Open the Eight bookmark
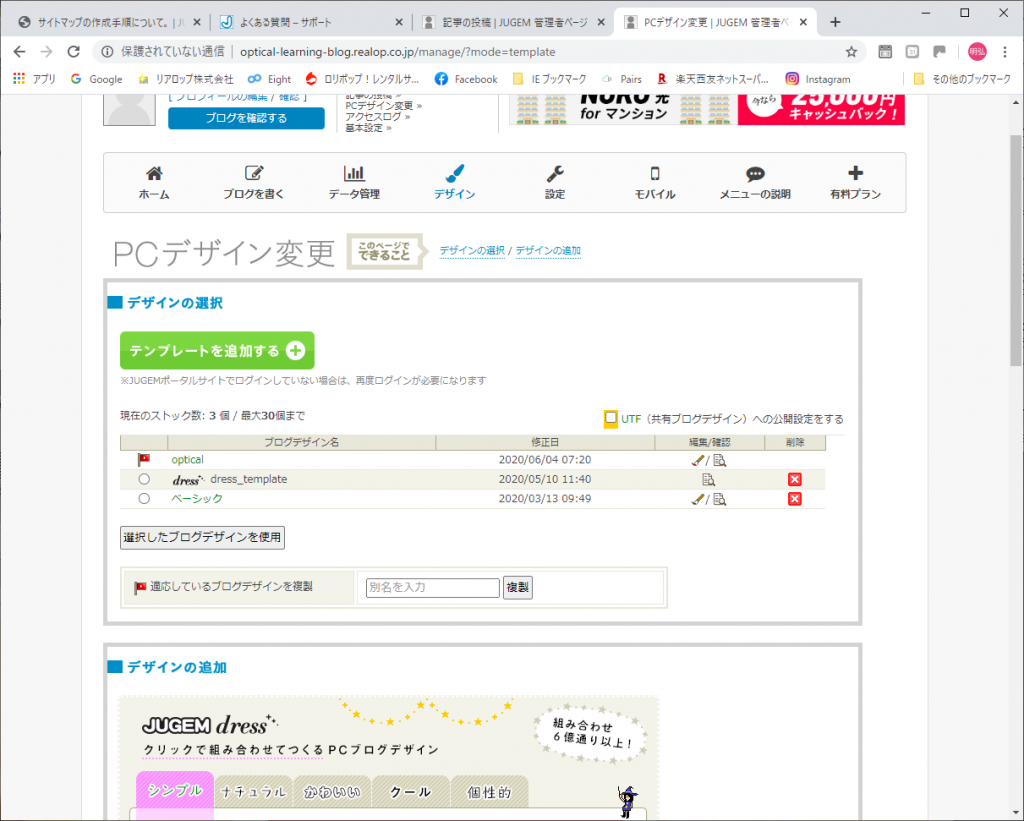The height and width of the screenshot is (821, 1024). click(x=269, y=79)
